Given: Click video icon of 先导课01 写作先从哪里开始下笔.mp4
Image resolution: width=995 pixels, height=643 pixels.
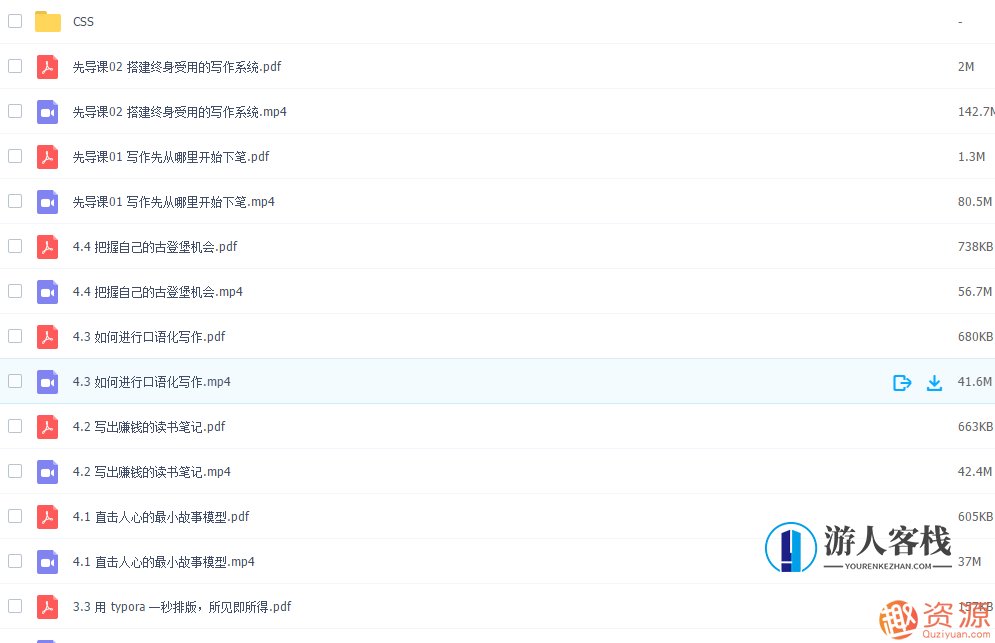Looking at the screenshot, I should tap(47, 202).
